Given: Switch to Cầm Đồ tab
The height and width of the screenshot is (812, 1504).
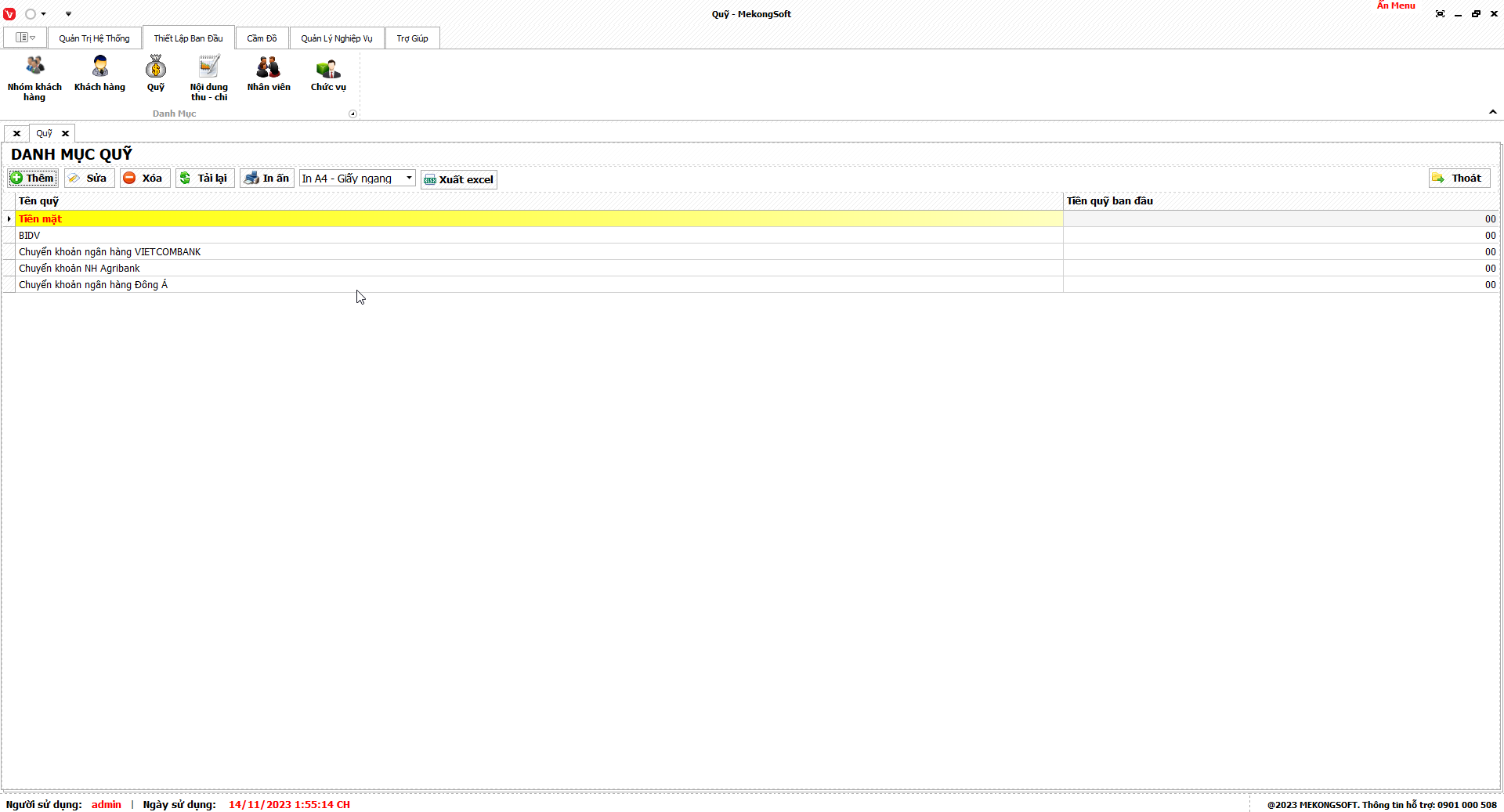Looking at the screenshot, I should 262,38.
